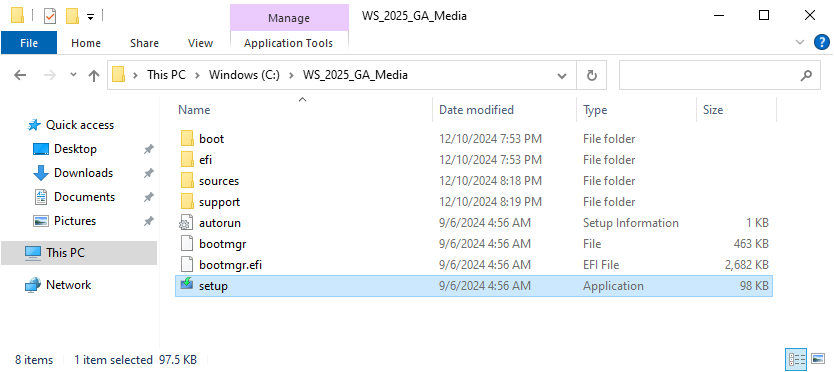Click the Manage contextual tab header
834x372 pixels.
click(x=289, y=18)
